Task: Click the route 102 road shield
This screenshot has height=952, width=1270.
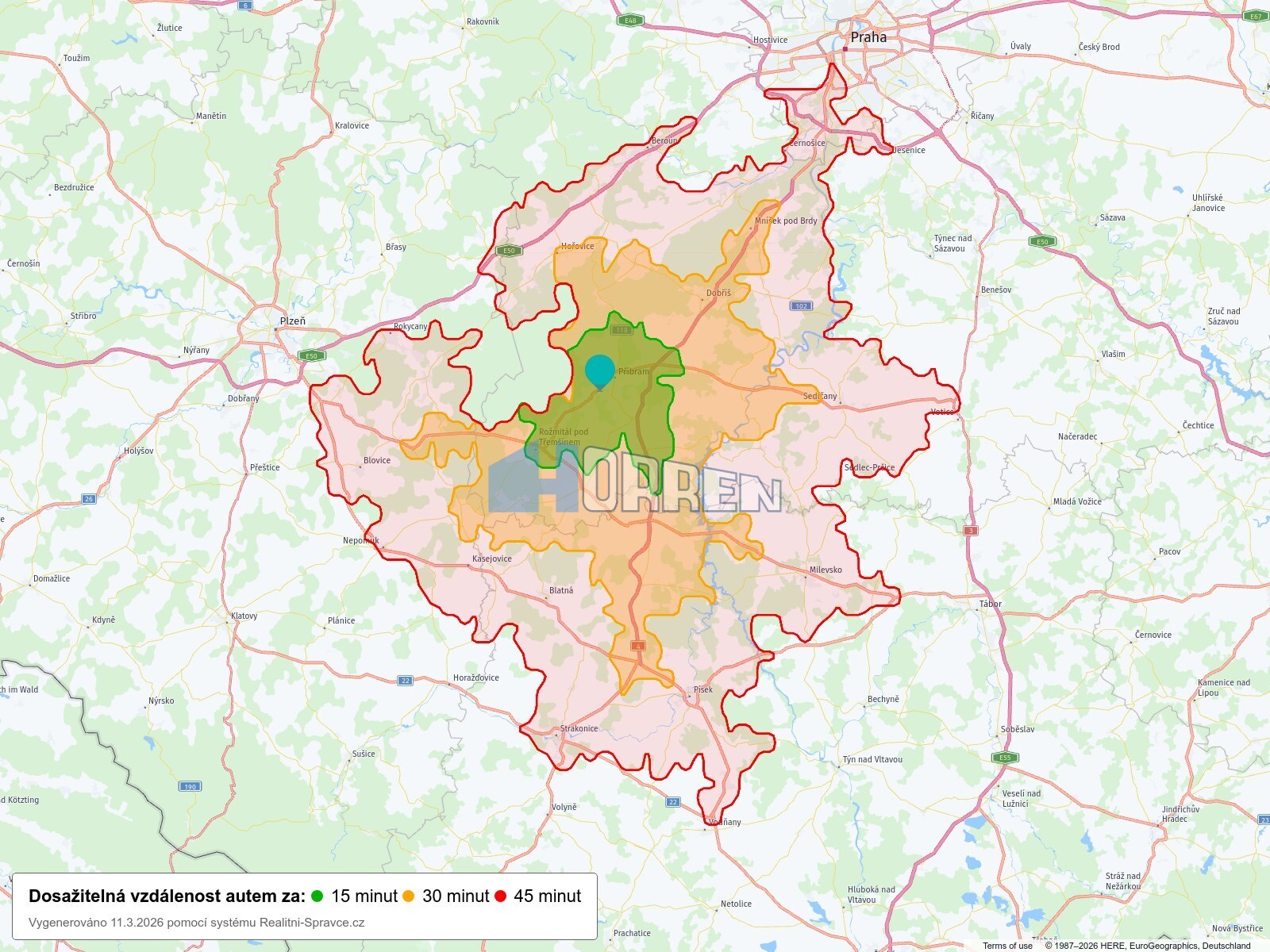Action: pos(801,306)
